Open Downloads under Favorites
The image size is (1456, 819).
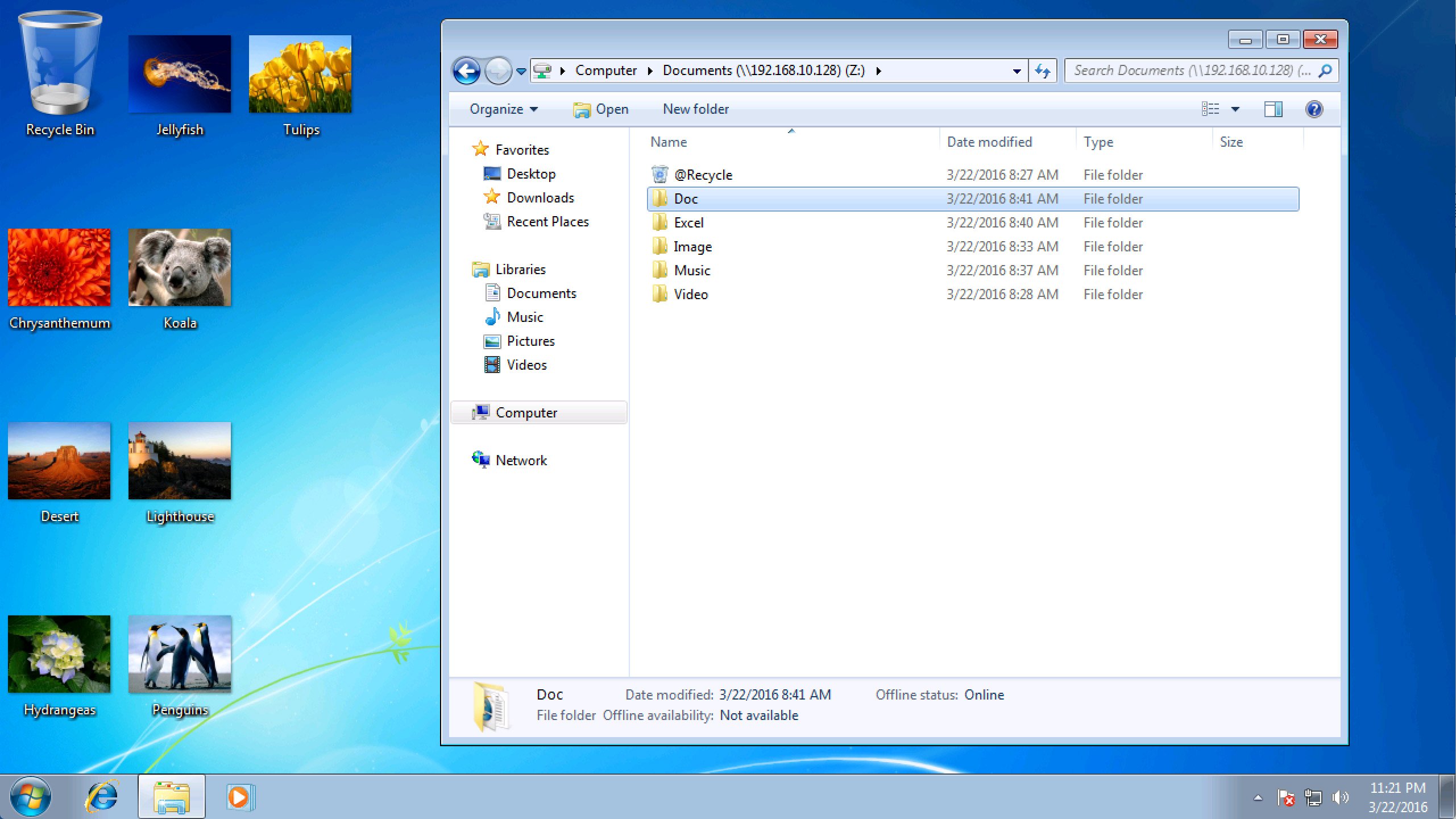coord(529,197)
